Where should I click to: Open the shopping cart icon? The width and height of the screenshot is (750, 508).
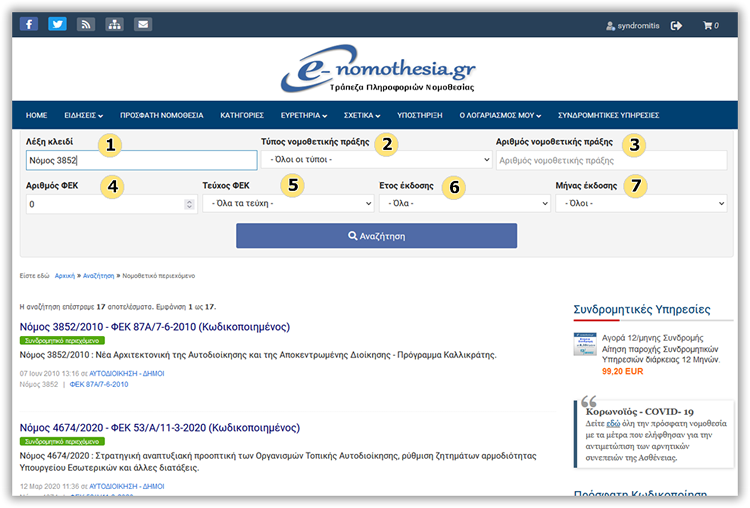pyautogui.click(x=710, y=25)
